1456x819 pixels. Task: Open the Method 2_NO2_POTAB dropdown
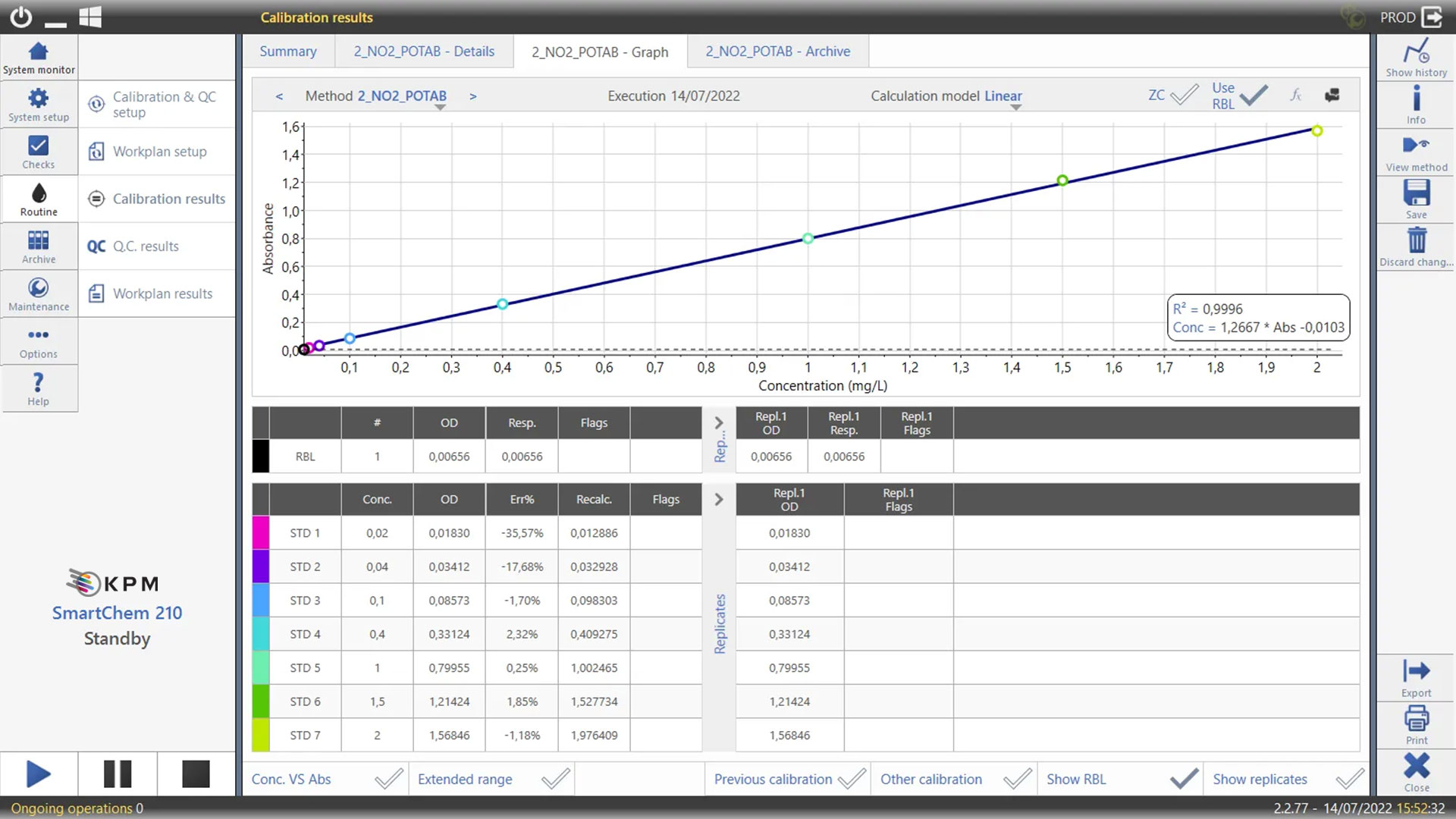402,96
